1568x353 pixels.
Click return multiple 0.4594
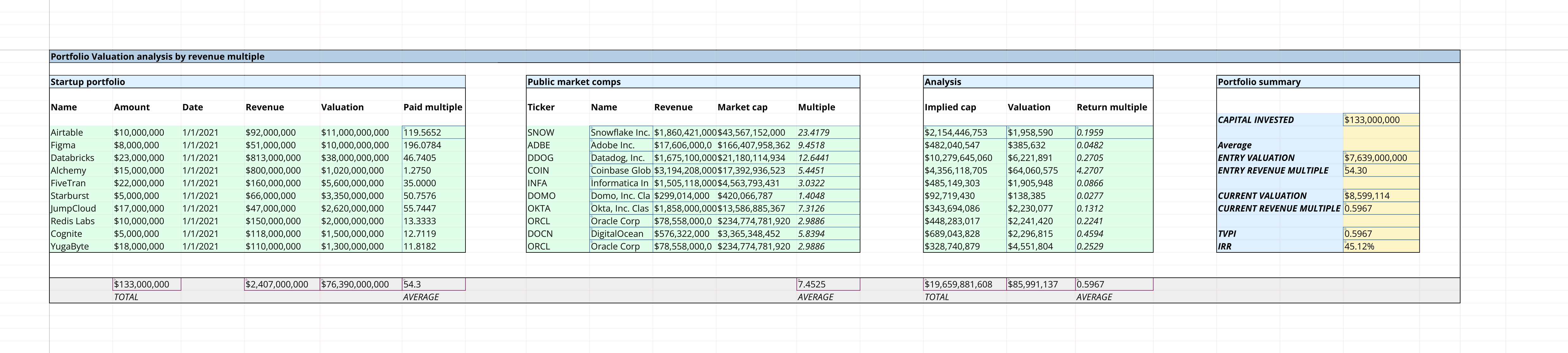[1114, 234]
